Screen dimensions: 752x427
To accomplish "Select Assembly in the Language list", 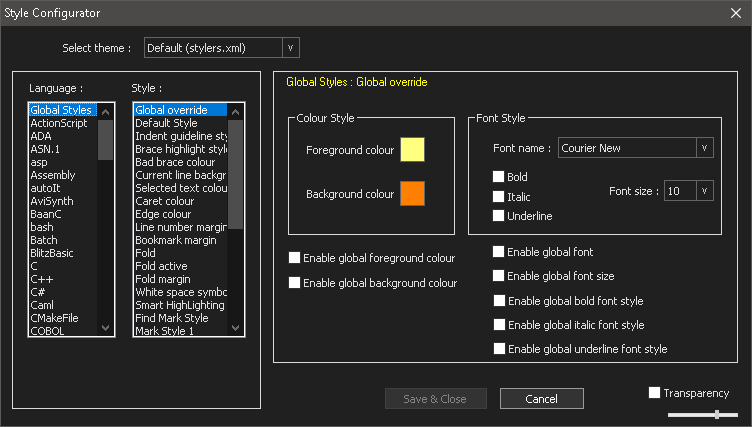I will pos(63,175).
